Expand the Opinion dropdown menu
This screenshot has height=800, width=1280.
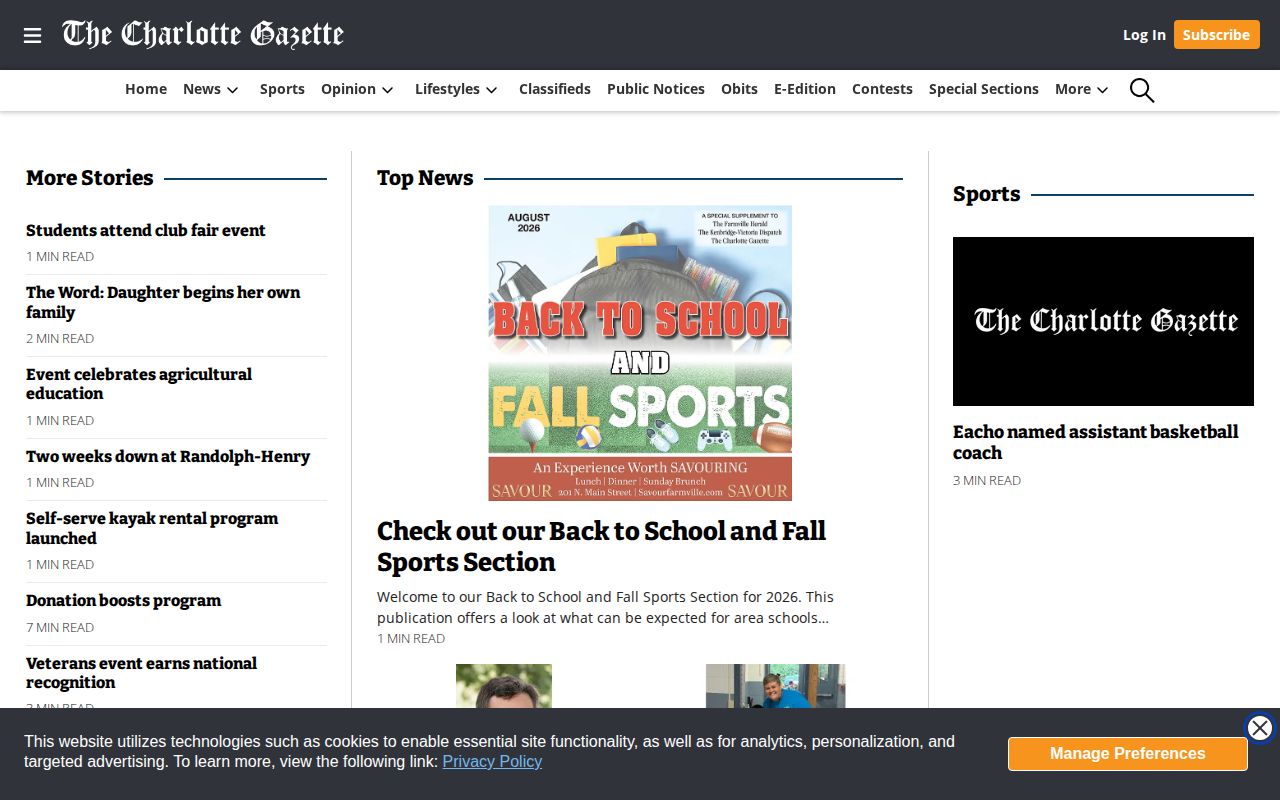tap(358, 89)
